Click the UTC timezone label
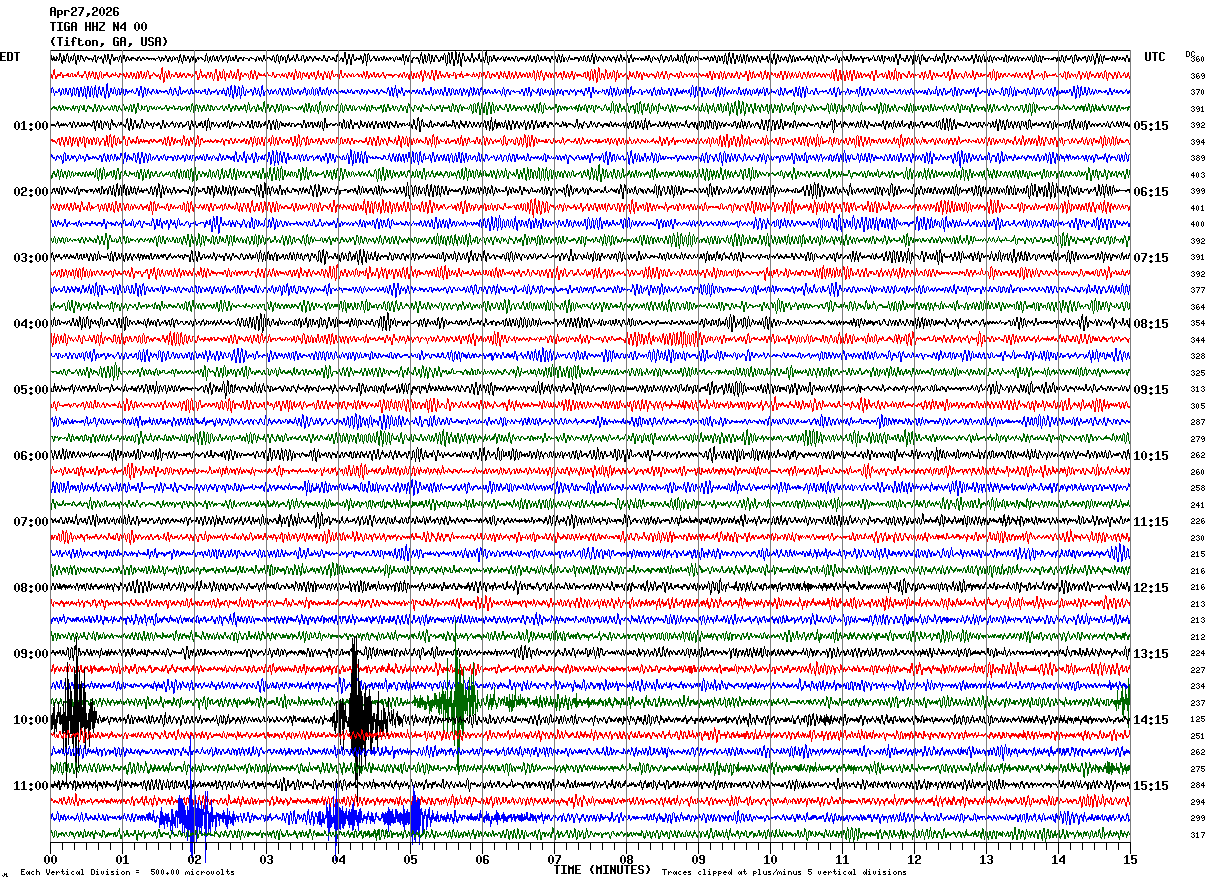Screen dimensions: 1210x886 (x=1155, y=57)
